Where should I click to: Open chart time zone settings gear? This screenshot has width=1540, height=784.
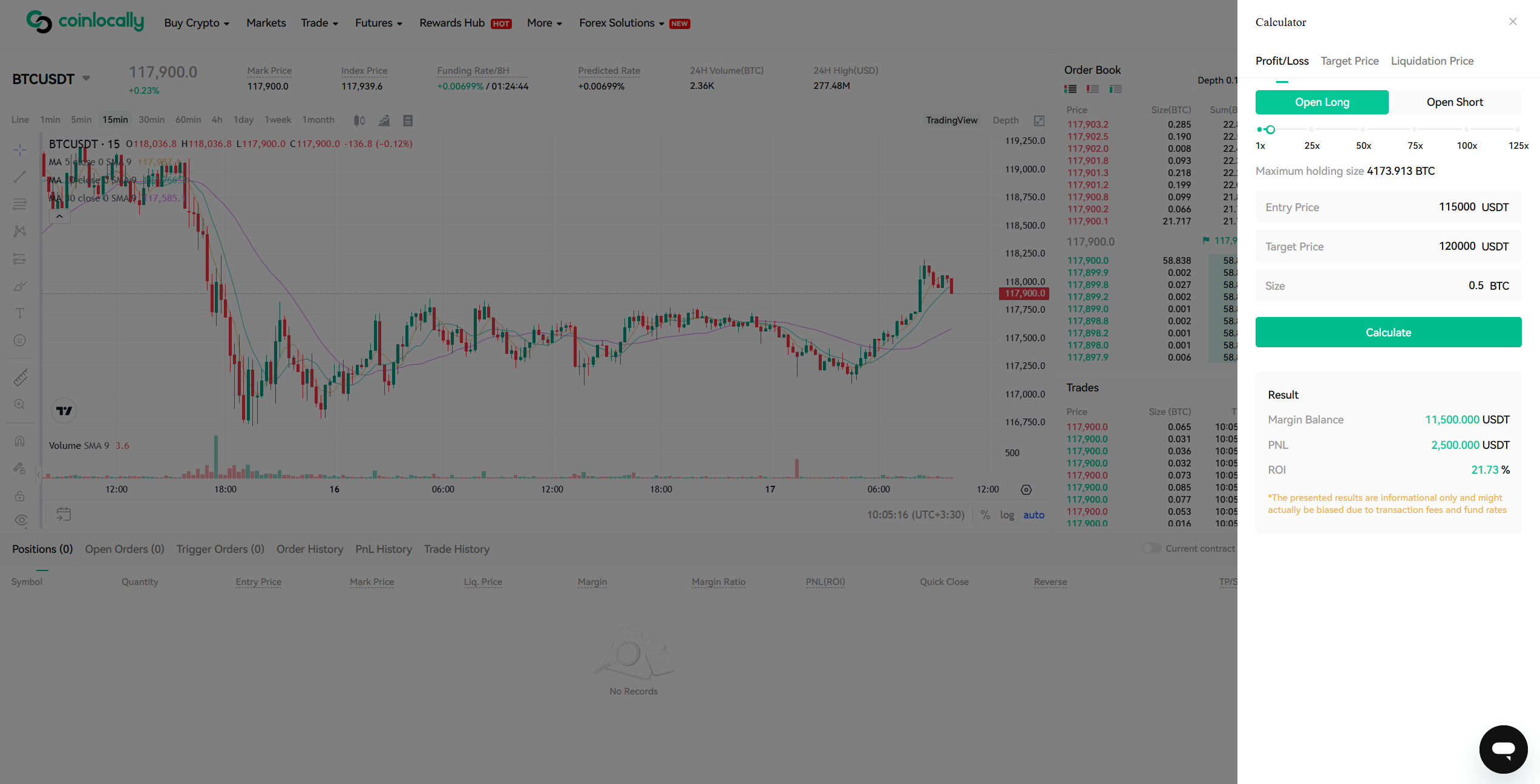click(1026, 490)
